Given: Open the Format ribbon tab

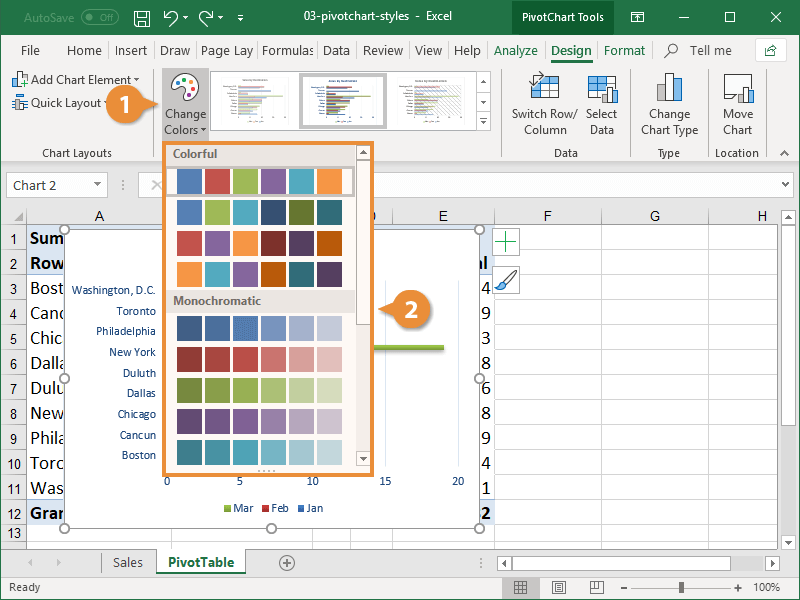Looking at the screenshot, I should pyautogui.click(x=624, y=51).
